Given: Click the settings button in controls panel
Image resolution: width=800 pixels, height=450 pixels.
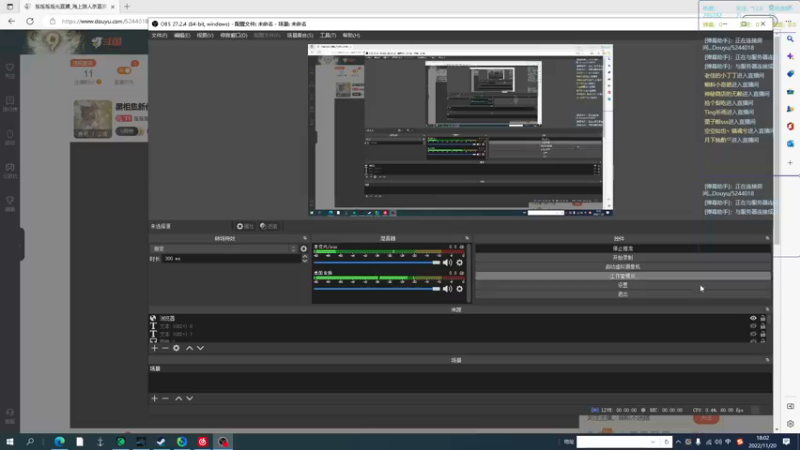Looking at the screenshot, I should (622, 285).
